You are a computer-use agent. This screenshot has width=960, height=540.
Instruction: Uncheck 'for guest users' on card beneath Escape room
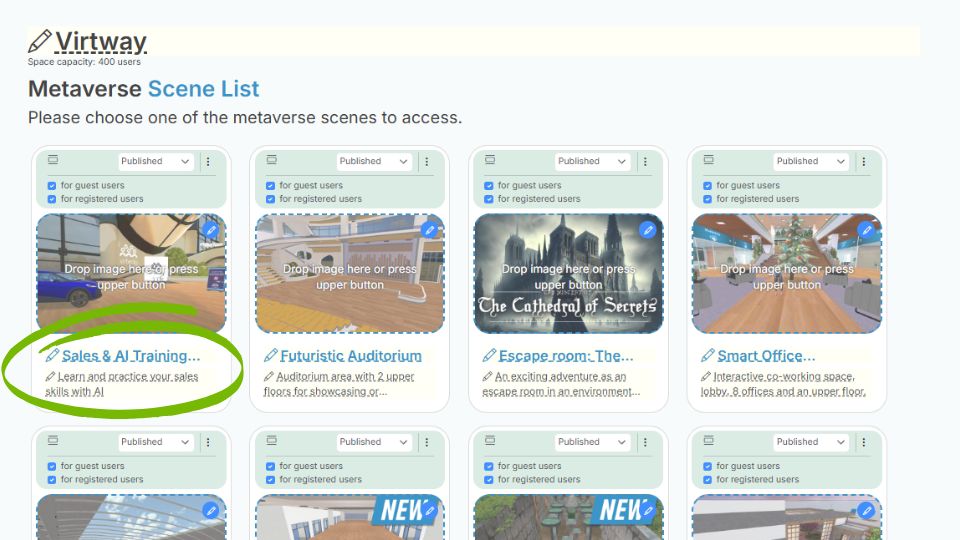pos(489,466)
